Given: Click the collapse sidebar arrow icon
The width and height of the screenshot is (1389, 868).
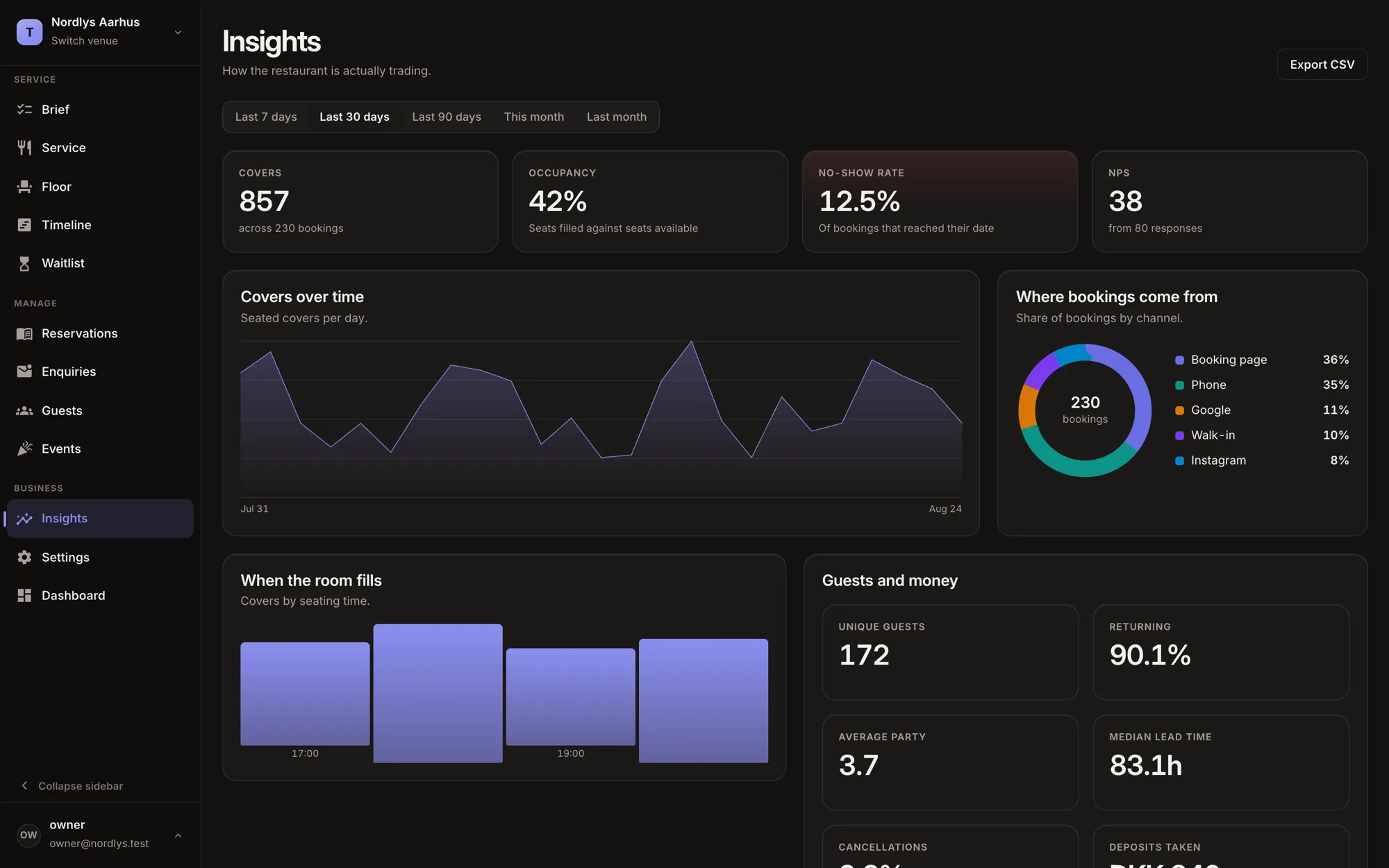Looking at the screenshot, I should click(x=24, y=785).
